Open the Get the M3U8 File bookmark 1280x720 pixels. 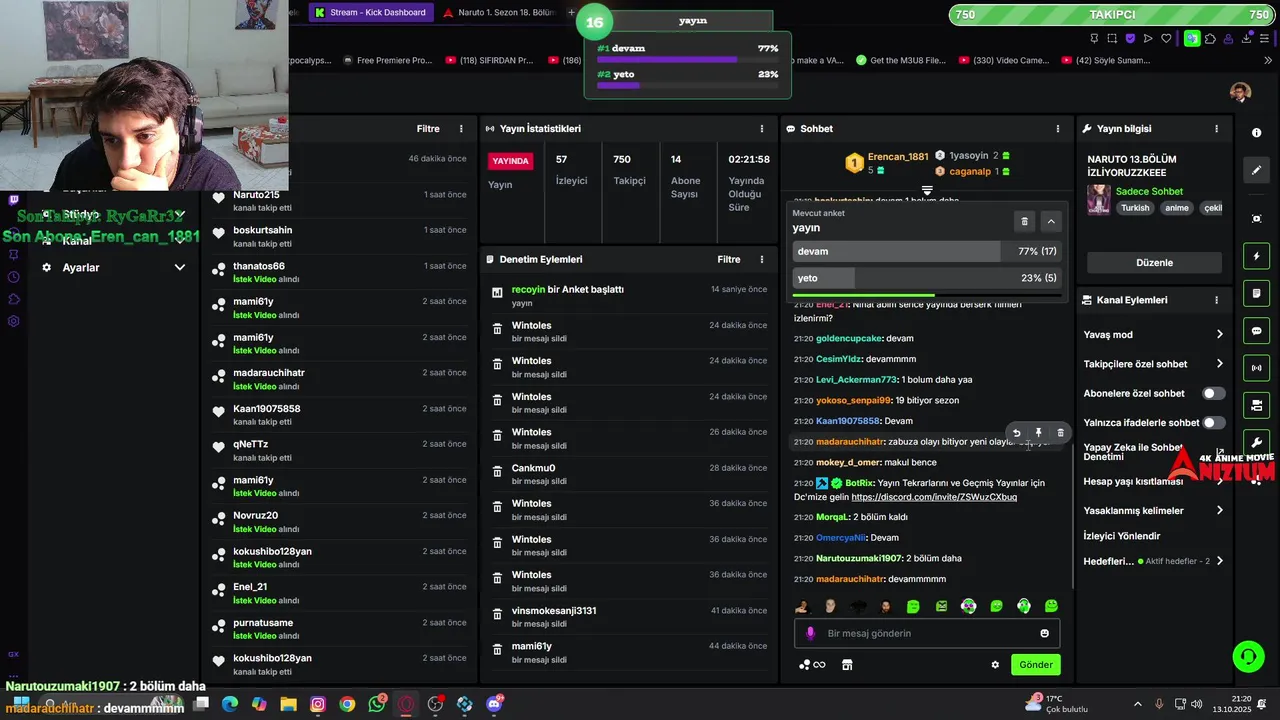[x=900, y=60]
